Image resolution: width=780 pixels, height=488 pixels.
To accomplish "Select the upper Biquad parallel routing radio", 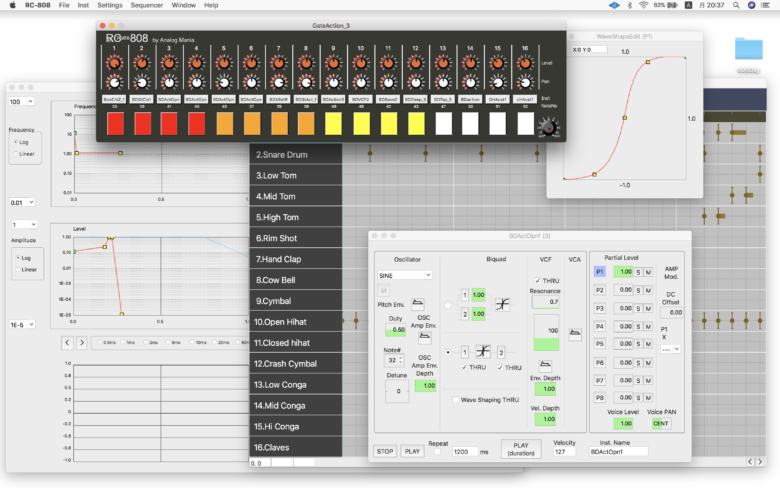I will tap(448, 305).
